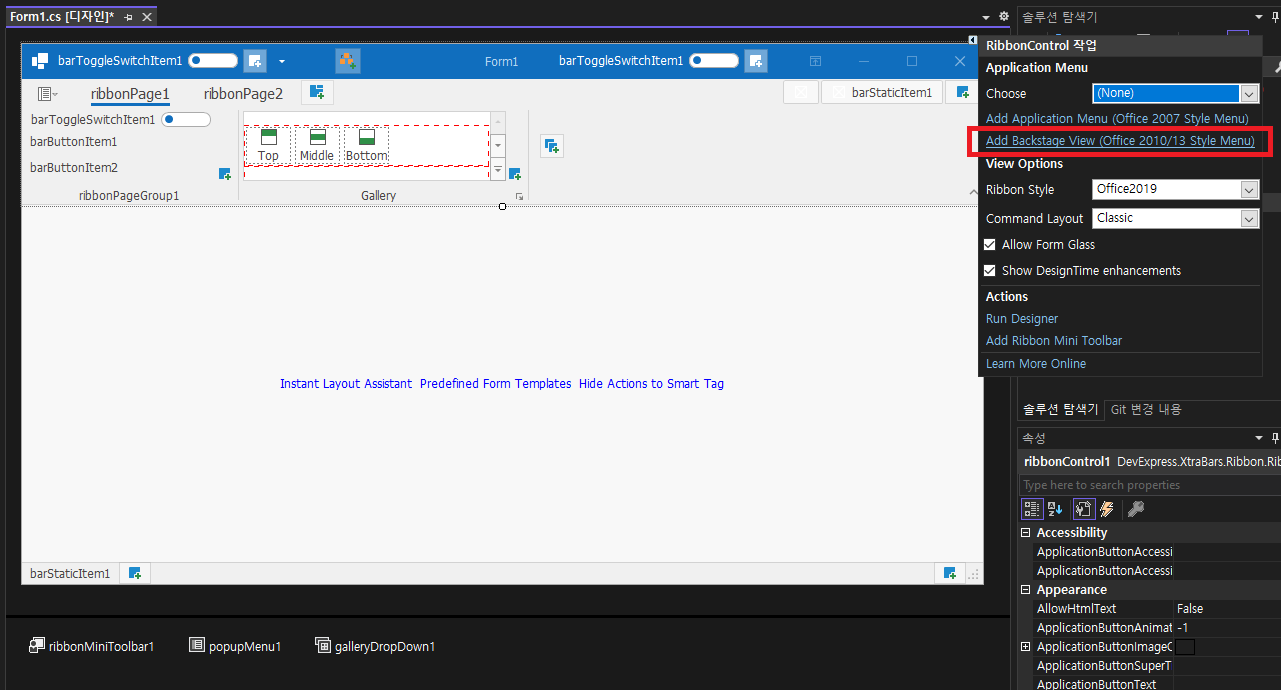Click Run Designer link
Screen dimensions: 1281x690
pos(1022,318)
